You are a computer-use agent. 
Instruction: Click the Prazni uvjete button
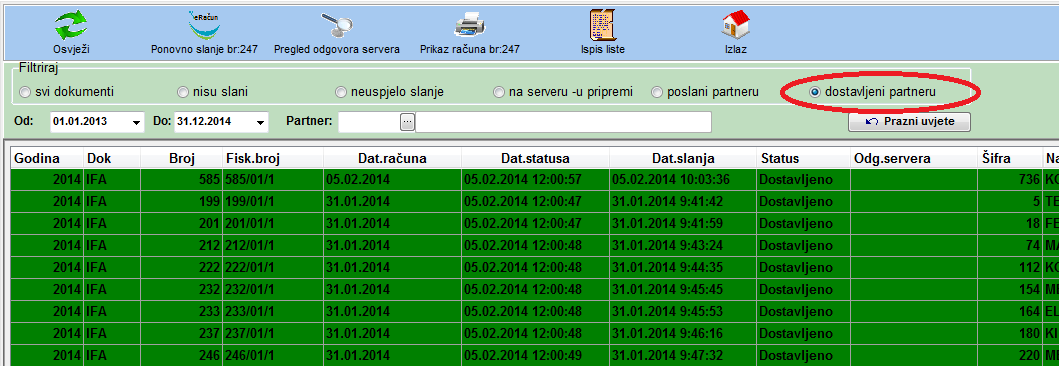click(909, 122)
